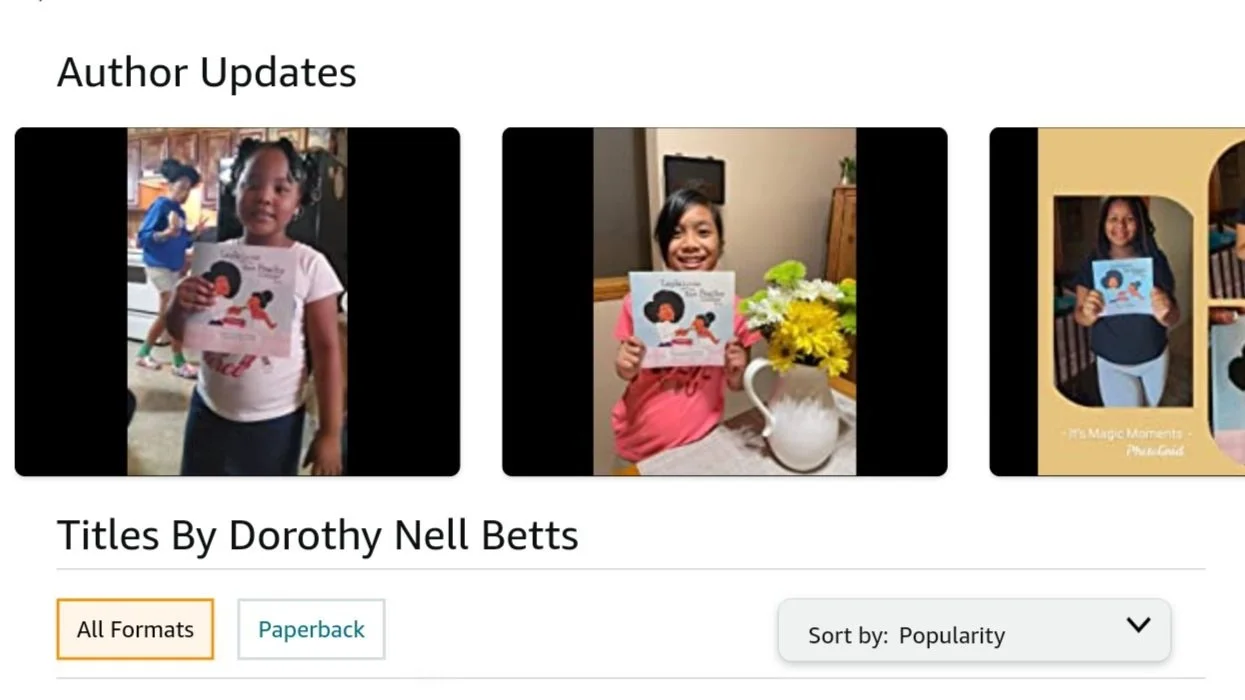Image resolution: width=1245 pixels, height=700 pixels.
Task: Click the Sort by: label
Action: [848, 635]
